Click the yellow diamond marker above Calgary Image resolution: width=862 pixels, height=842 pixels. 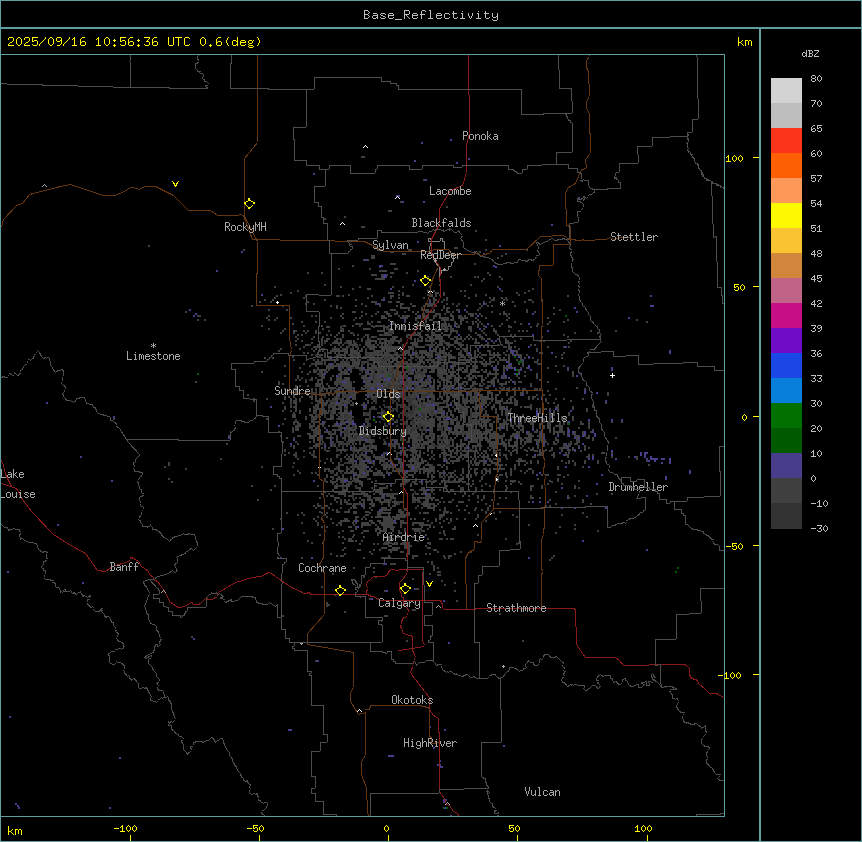pyautogui.click(x=405, y=588)
